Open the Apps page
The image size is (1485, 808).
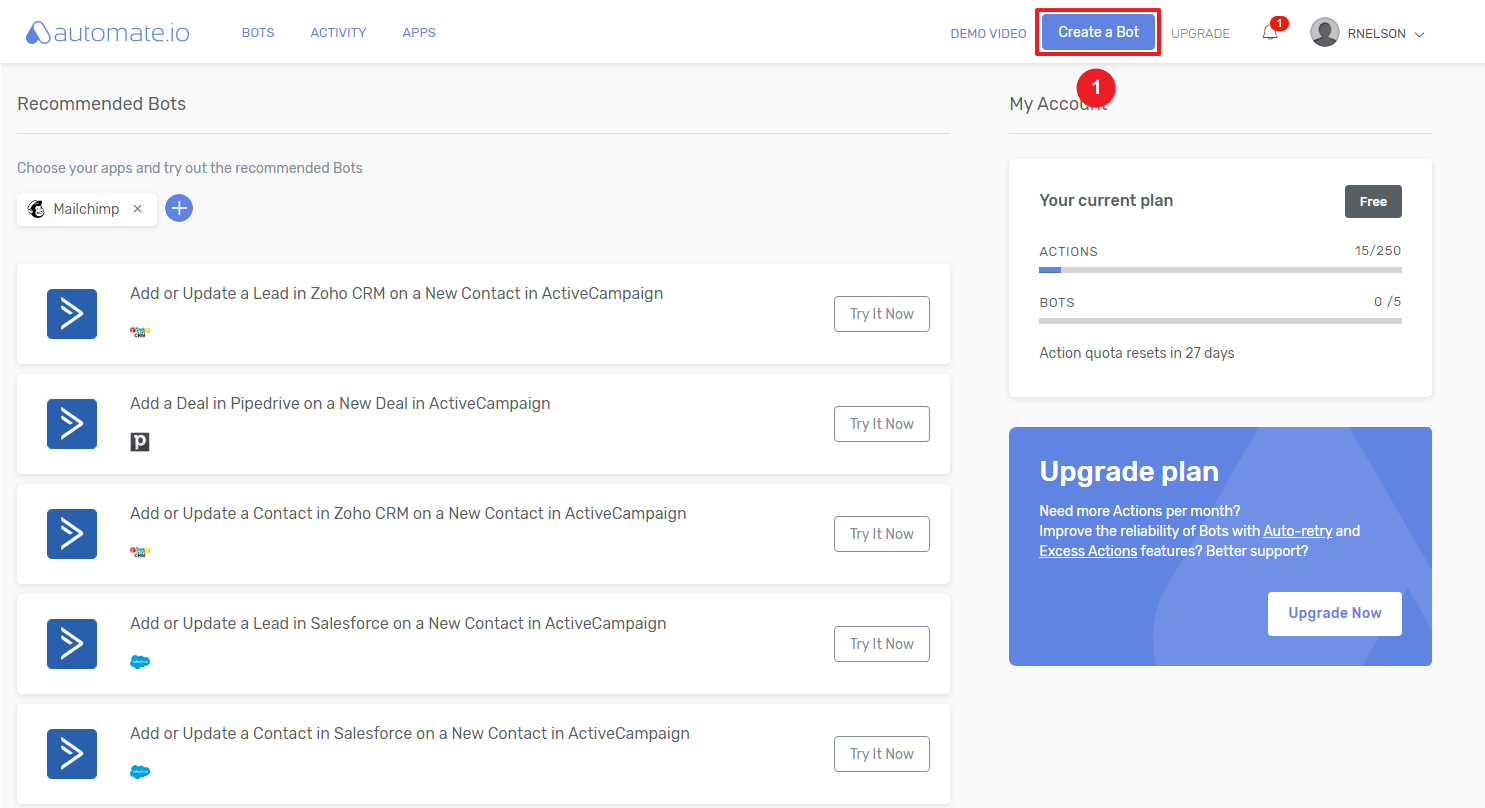(x=419, y=33)
